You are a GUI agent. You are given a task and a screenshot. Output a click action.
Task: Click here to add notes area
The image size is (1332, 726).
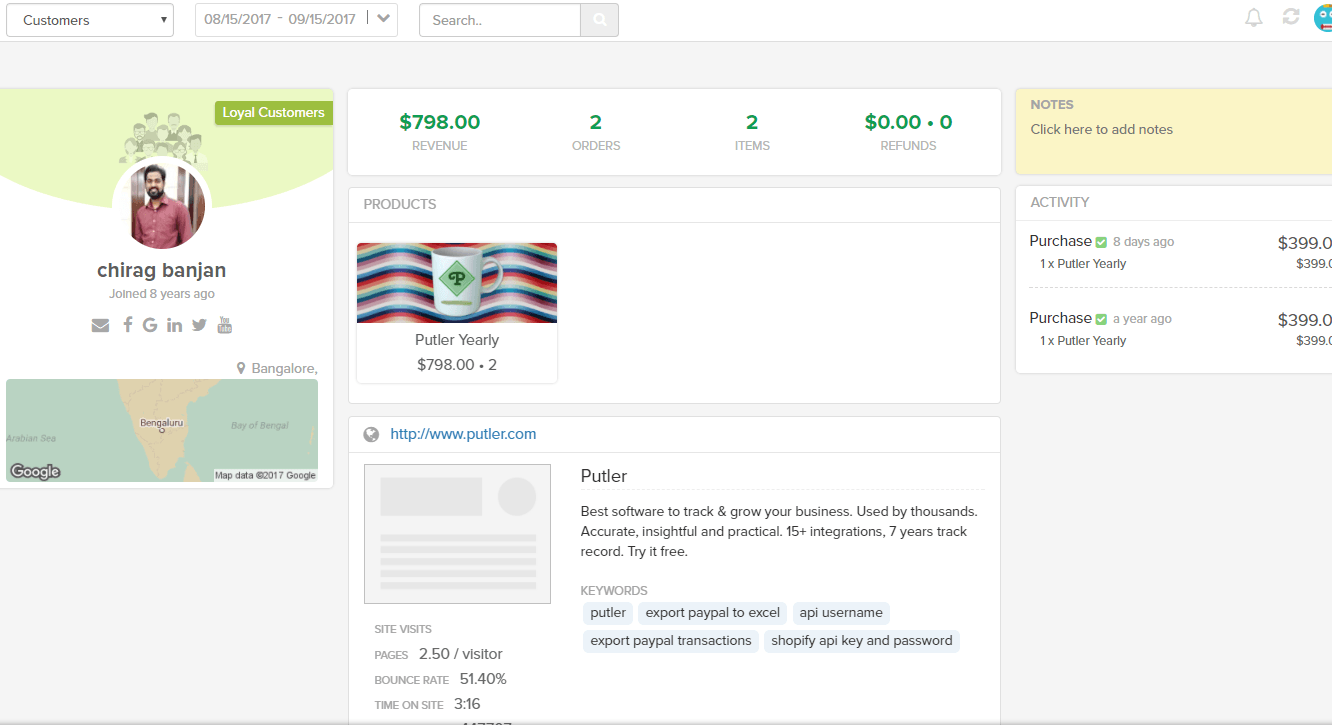tap(1101, 129)
